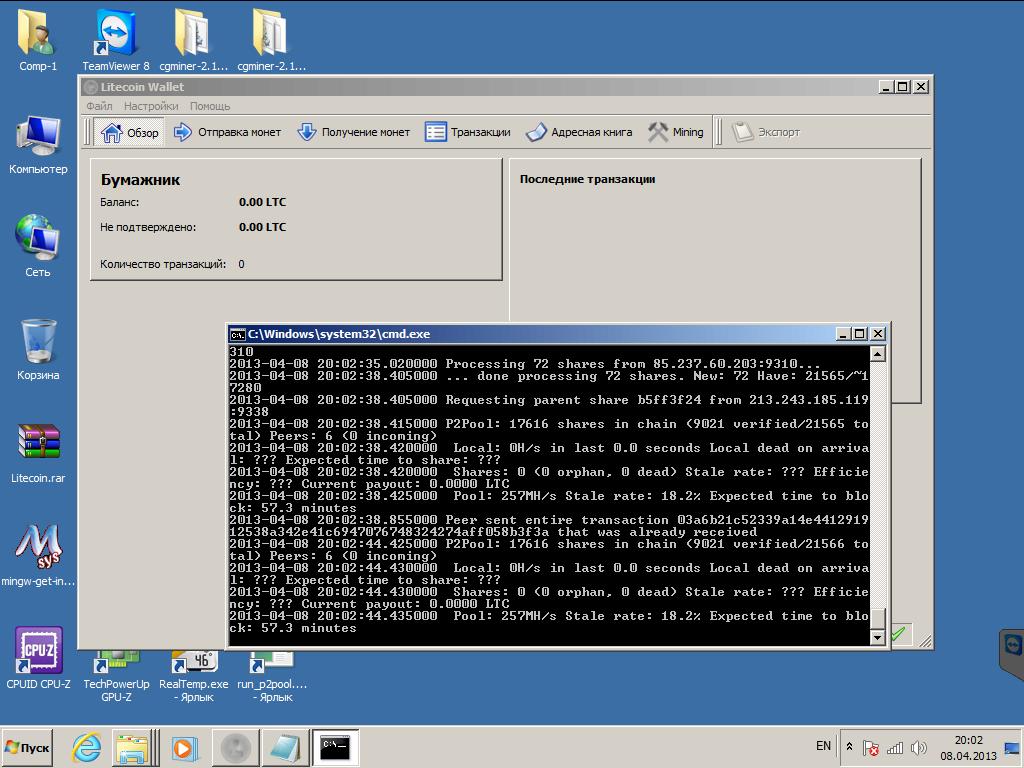This screenshot has height=768, width=1024.
Task: Click the Последние транзакции heading
Action: click(588, 180)
